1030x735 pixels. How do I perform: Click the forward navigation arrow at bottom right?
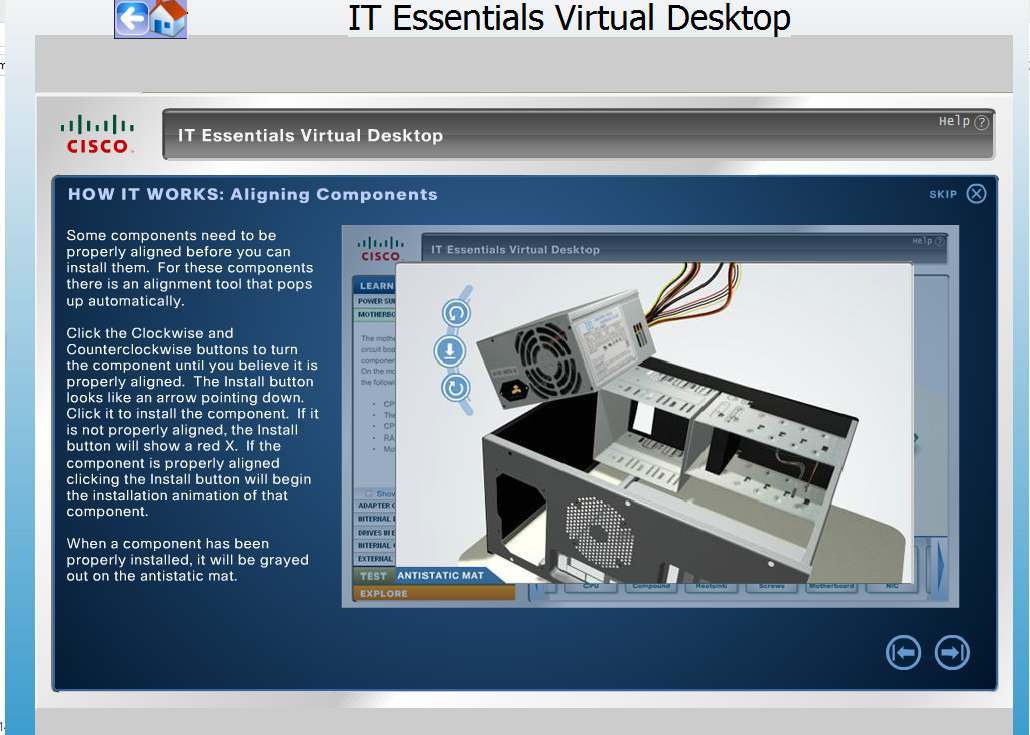click(x=951, y=652)
